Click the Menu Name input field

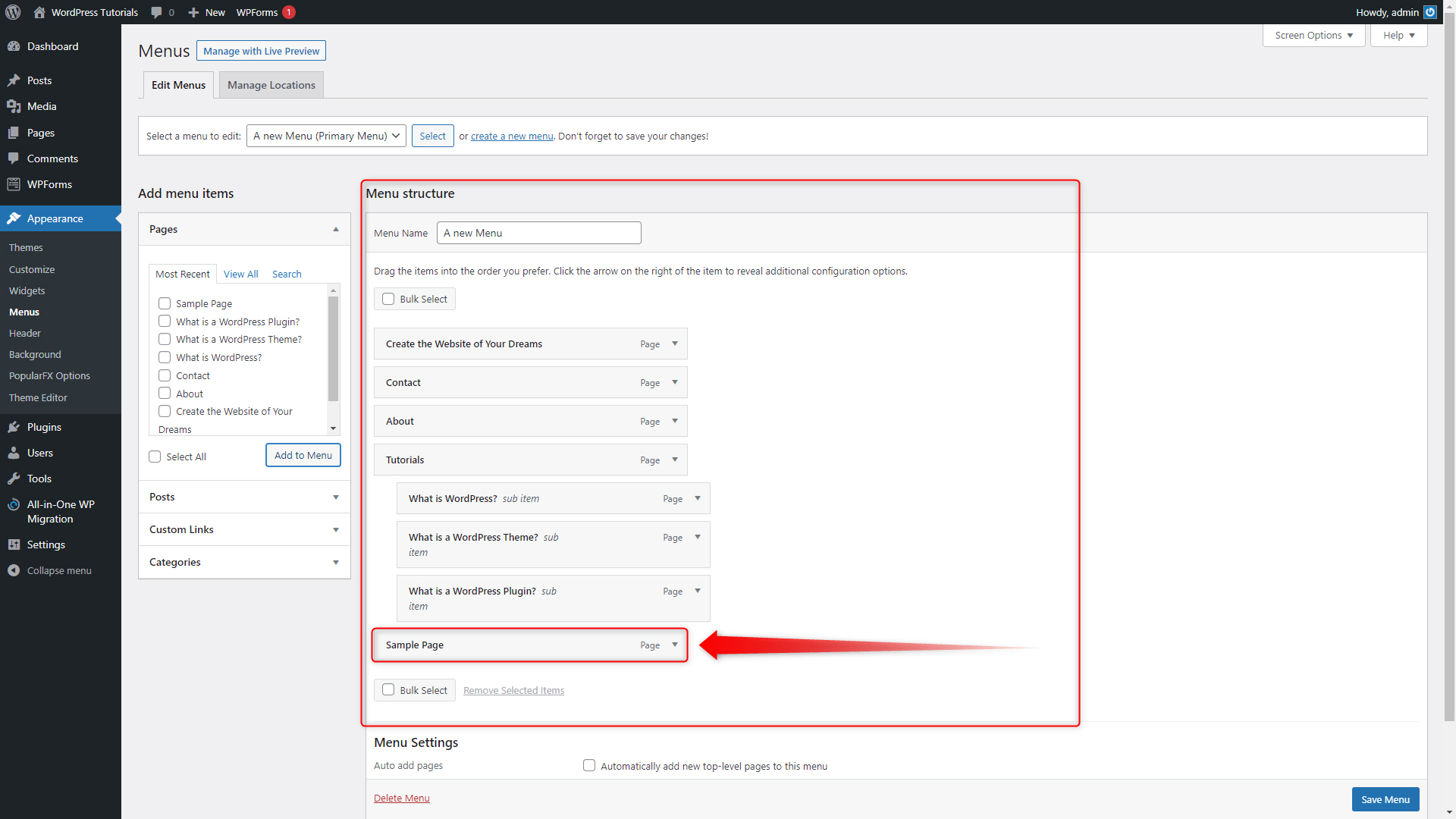pos(539,232)
